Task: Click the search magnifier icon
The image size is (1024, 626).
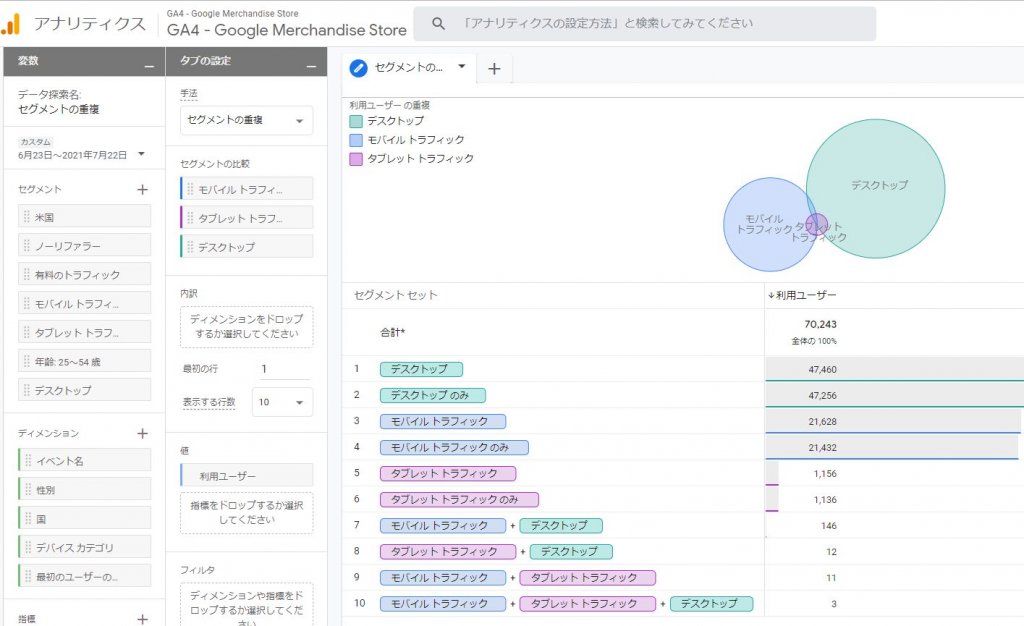Action: pyautogui.click(x=438, y=23)
